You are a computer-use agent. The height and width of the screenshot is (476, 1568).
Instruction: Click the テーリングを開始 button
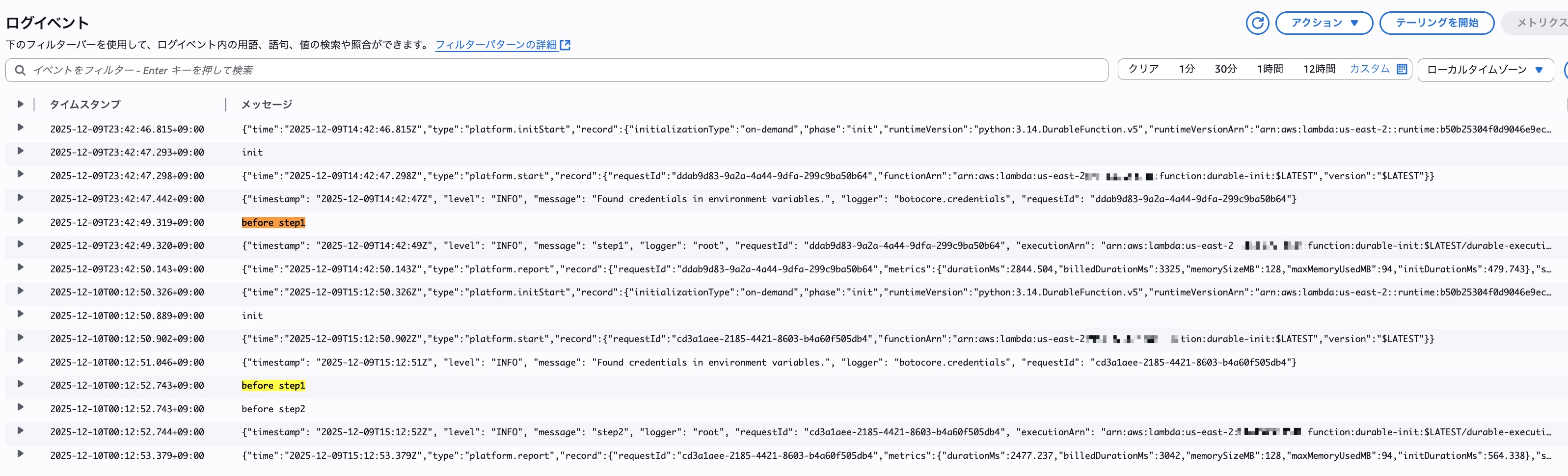coord(1436,23)
